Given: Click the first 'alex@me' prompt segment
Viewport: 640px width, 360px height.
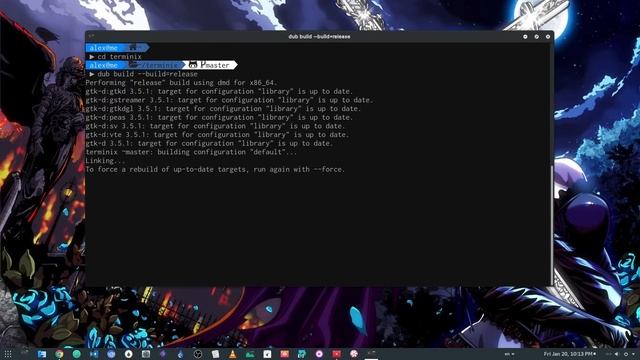Looking at the screenshot, I should coord(103,48).
